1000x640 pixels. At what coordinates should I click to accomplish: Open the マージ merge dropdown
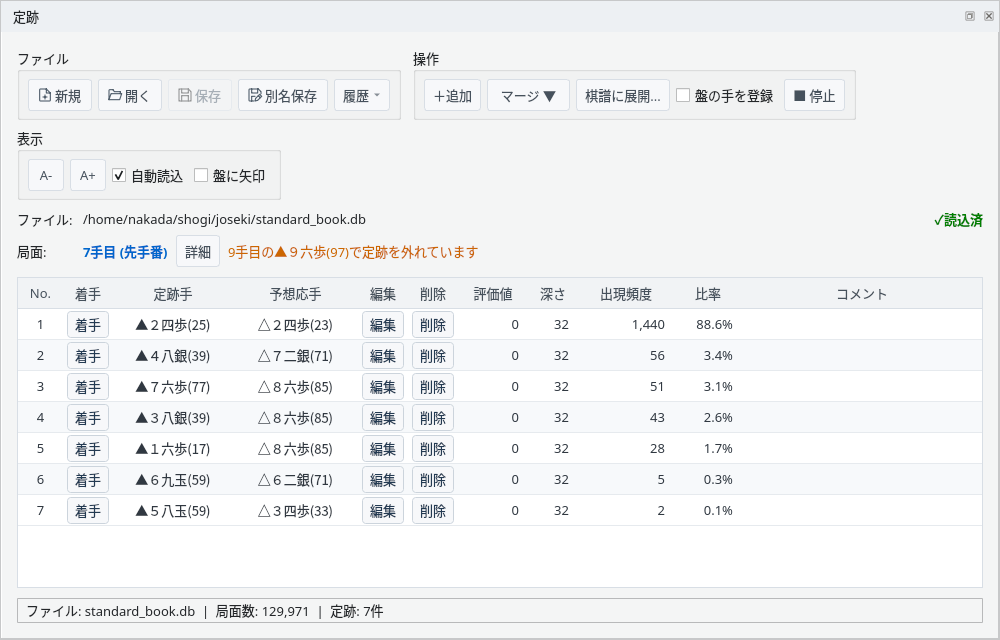click(528, 96)
